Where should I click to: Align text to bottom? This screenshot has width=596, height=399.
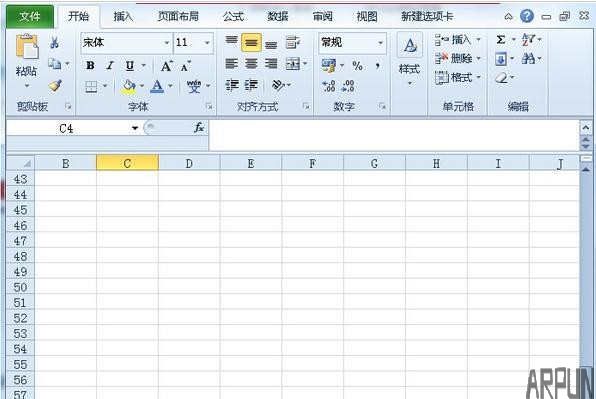pyautogui.click(x=271, y=44)
